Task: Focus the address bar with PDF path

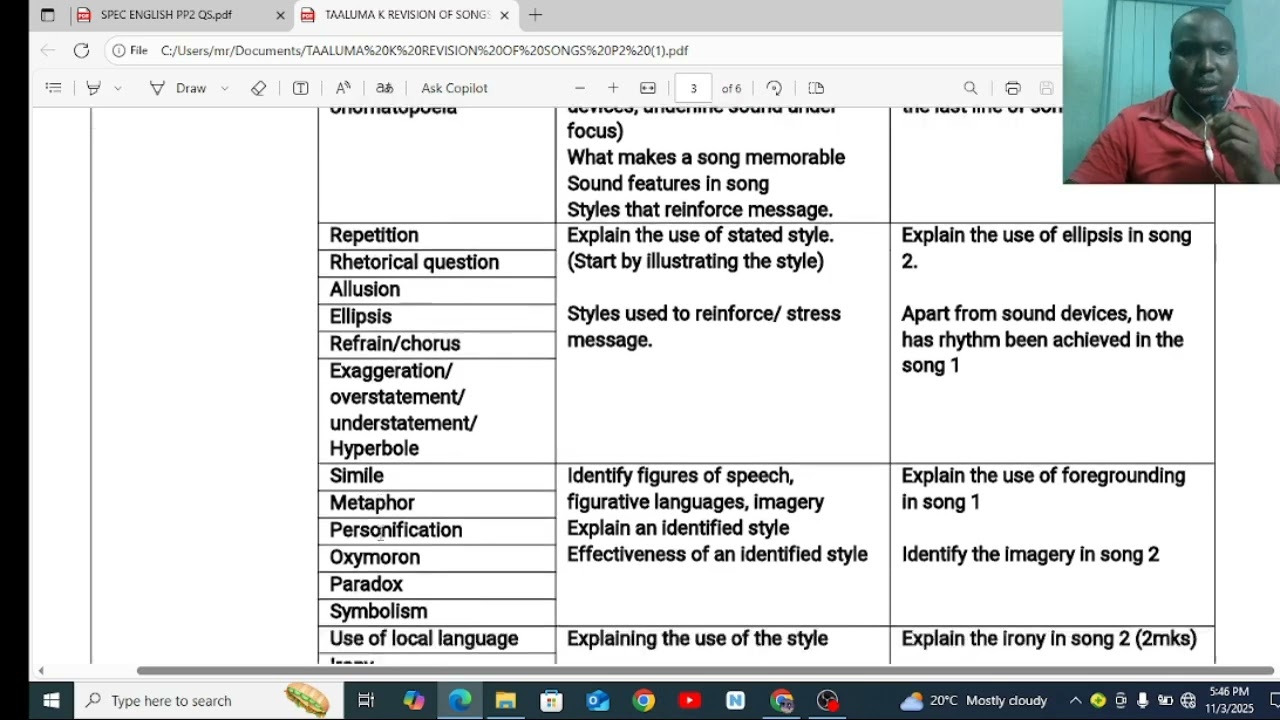Action: pos(425,50)
